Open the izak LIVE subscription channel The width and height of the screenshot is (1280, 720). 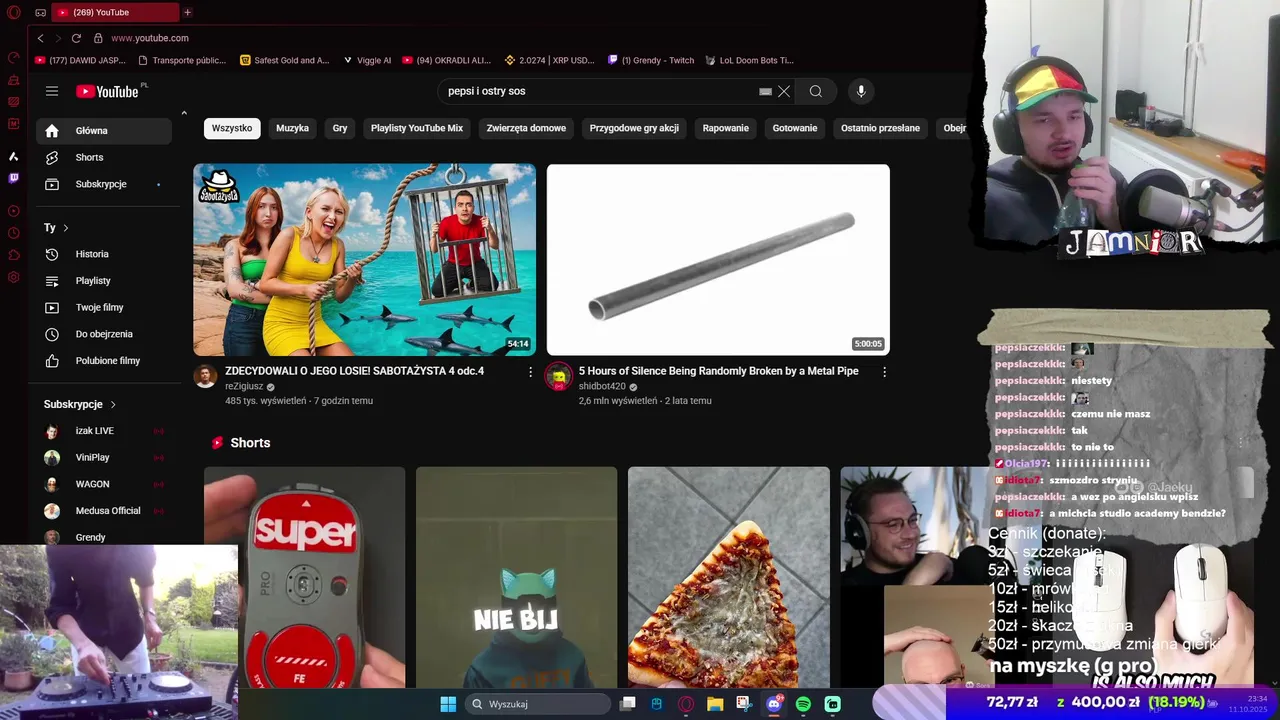coord(104,431)
